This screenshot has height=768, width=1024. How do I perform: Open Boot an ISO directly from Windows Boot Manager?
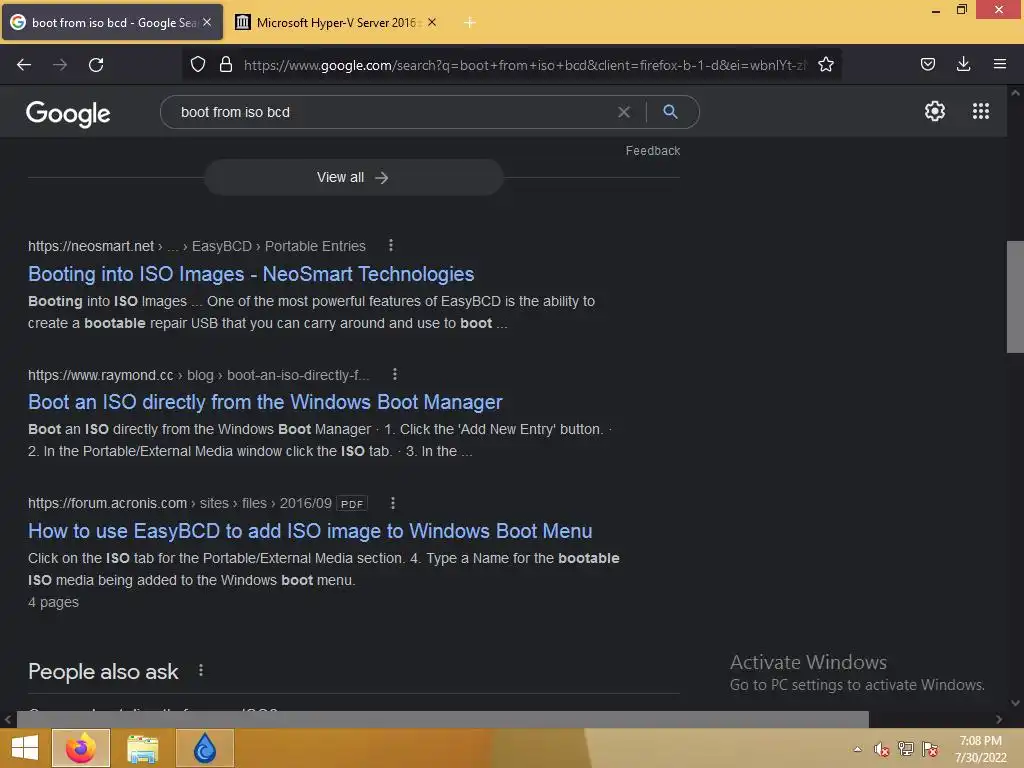click(265, 402)
